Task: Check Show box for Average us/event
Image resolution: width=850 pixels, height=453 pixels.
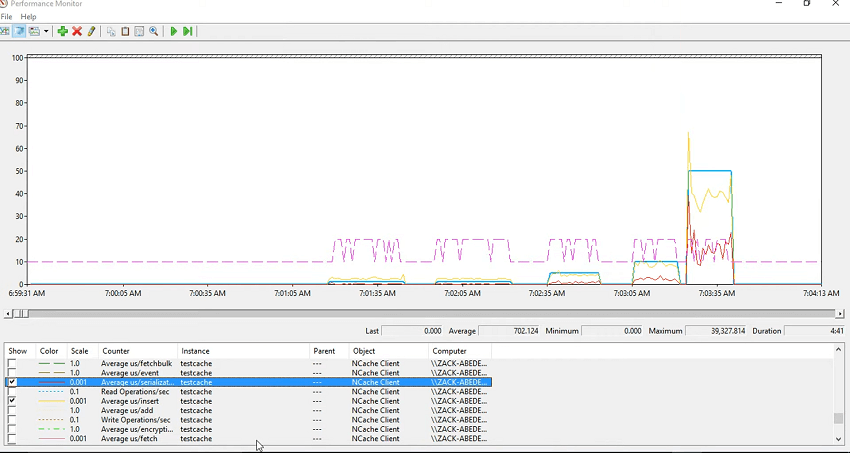Action: [x=12, y=373]
